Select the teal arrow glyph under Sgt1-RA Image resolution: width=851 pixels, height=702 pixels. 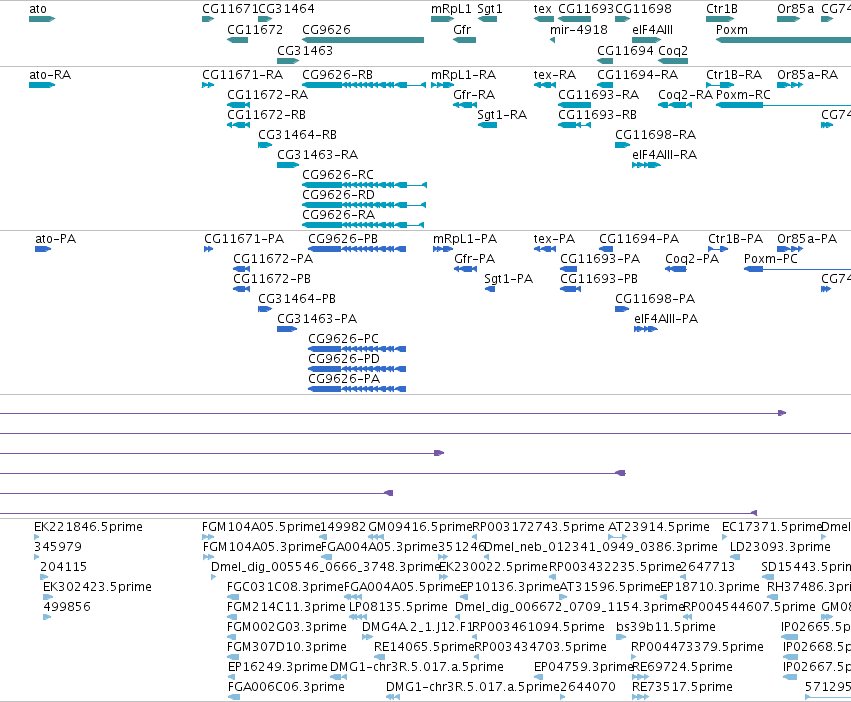coord(487,125)
